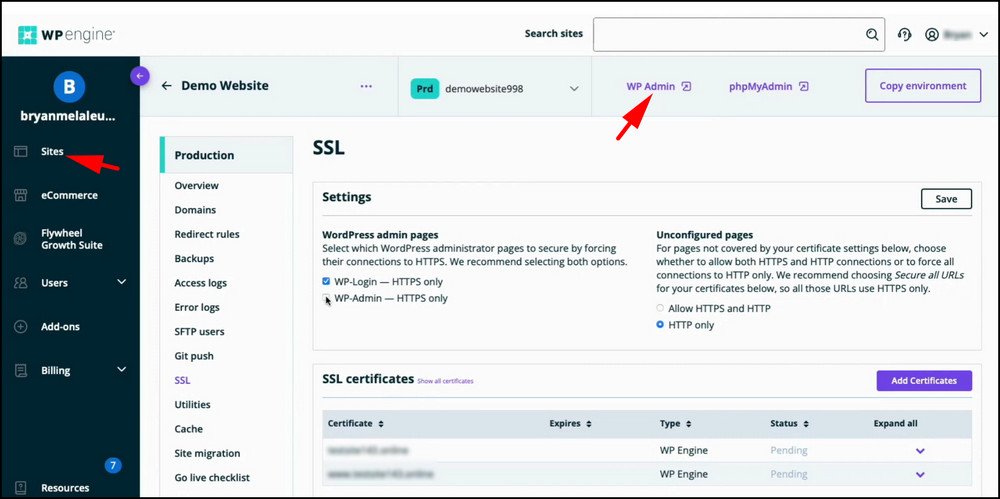Go to Backups in Production menu
The height and width of the screenshot is (499, 1000).
pos(194,259)
